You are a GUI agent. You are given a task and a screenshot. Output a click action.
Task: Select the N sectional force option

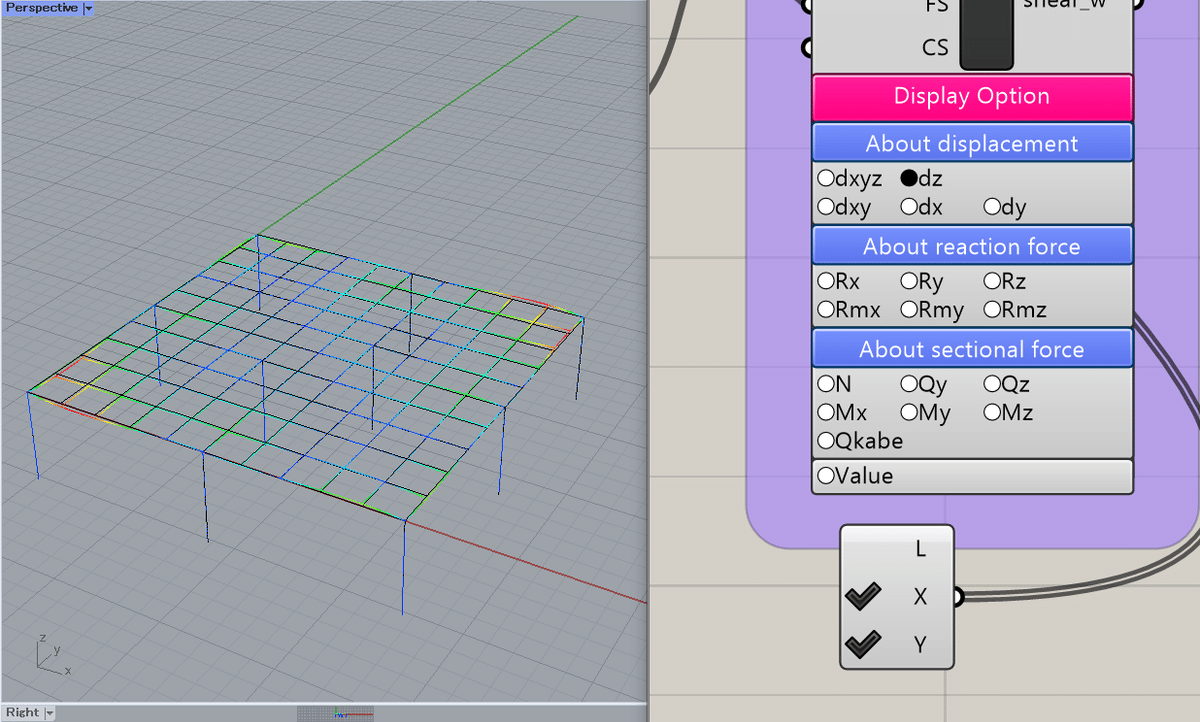826,384
